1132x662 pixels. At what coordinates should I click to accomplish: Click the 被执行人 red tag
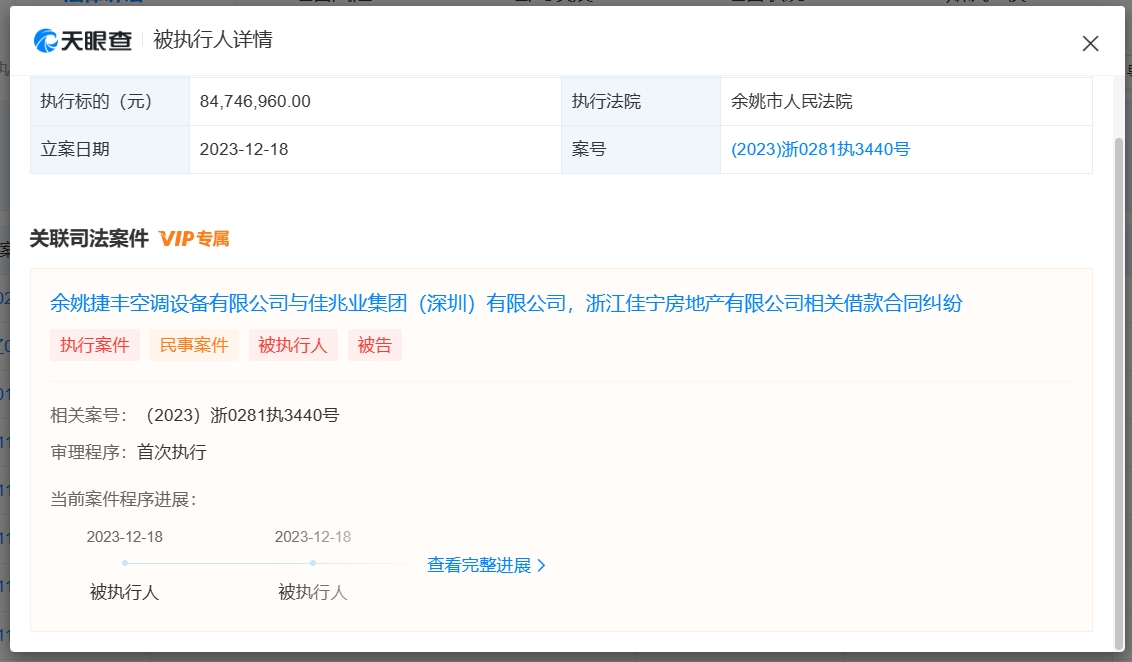[293, 345]
